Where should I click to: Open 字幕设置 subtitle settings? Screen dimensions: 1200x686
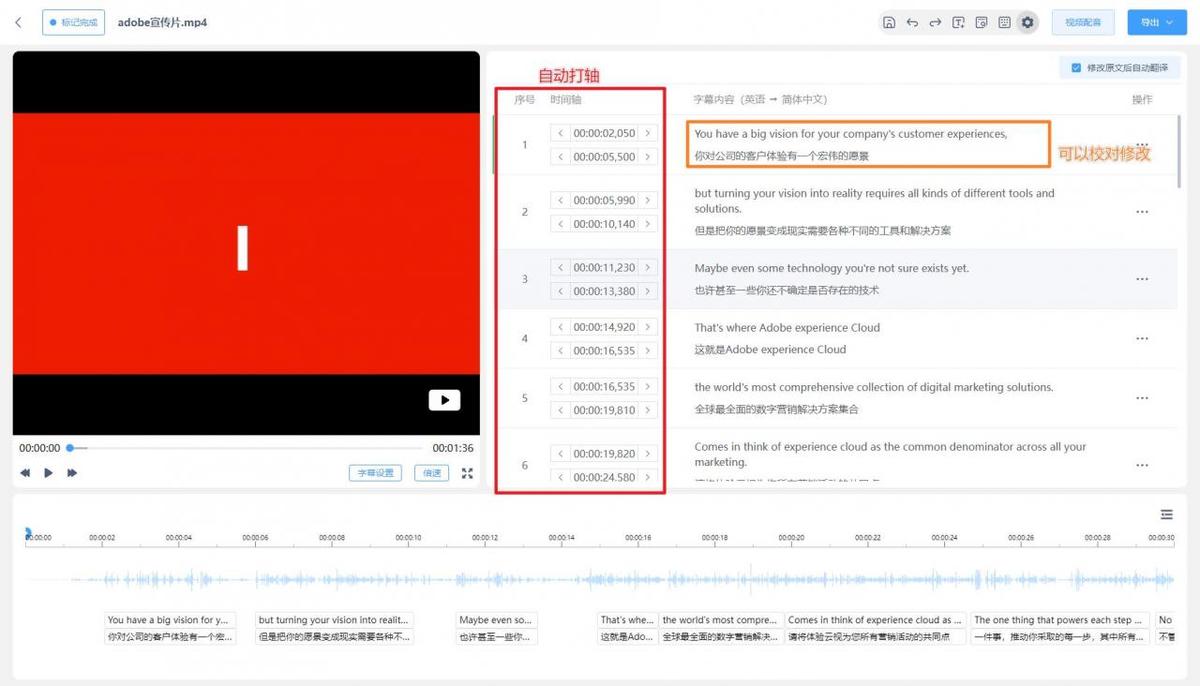point(375,473)
